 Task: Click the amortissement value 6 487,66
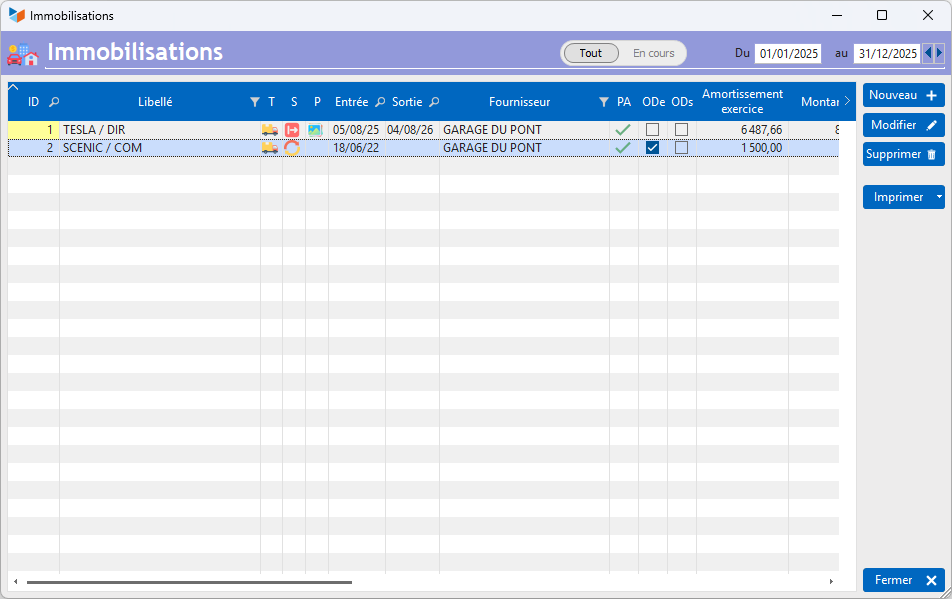coord(761,130)
